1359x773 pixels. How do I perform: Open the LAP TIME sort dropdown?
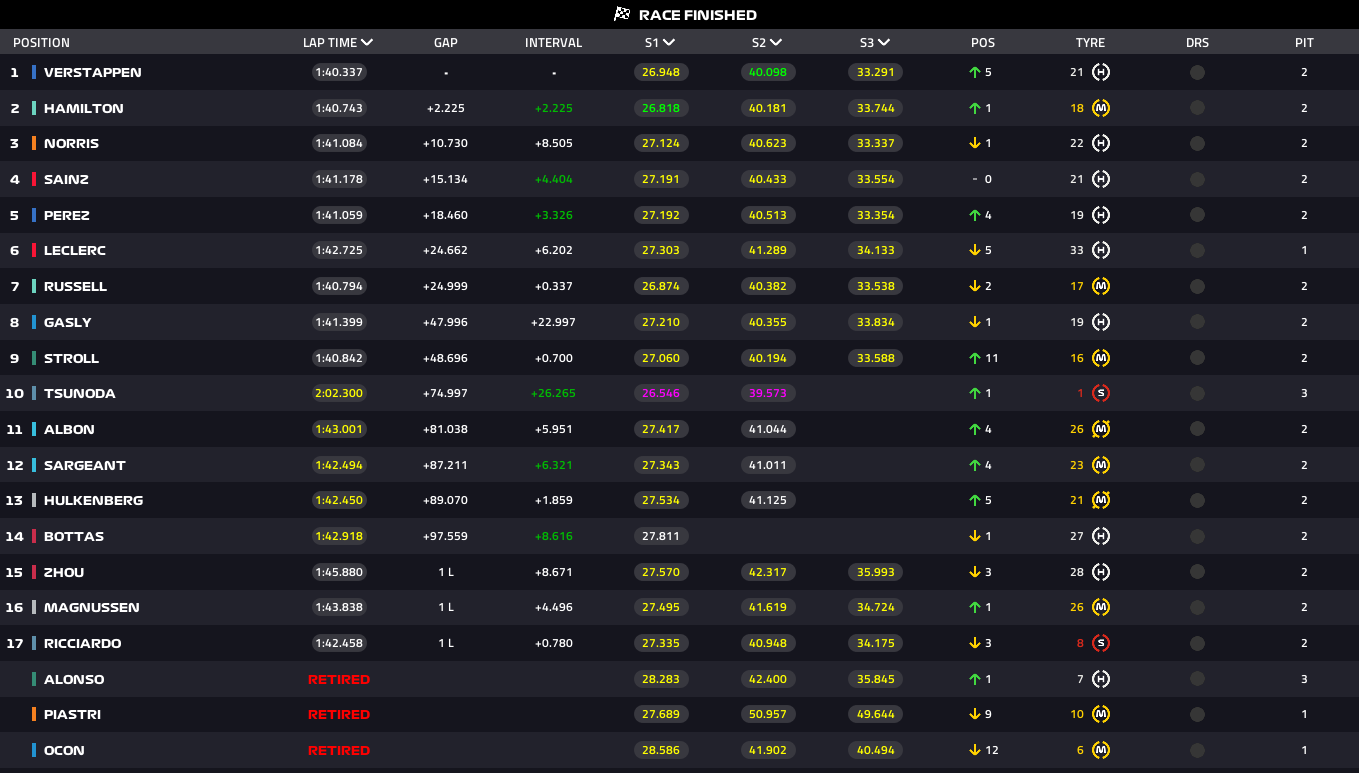pos(366,42)
